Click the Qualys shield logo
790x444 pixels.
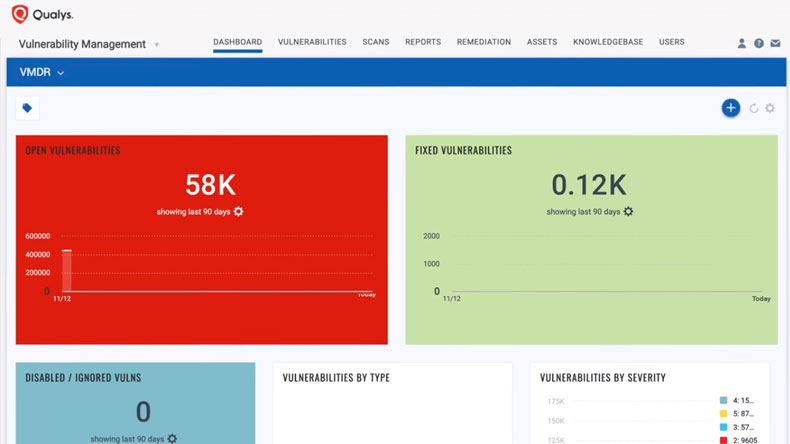[19, 15]
